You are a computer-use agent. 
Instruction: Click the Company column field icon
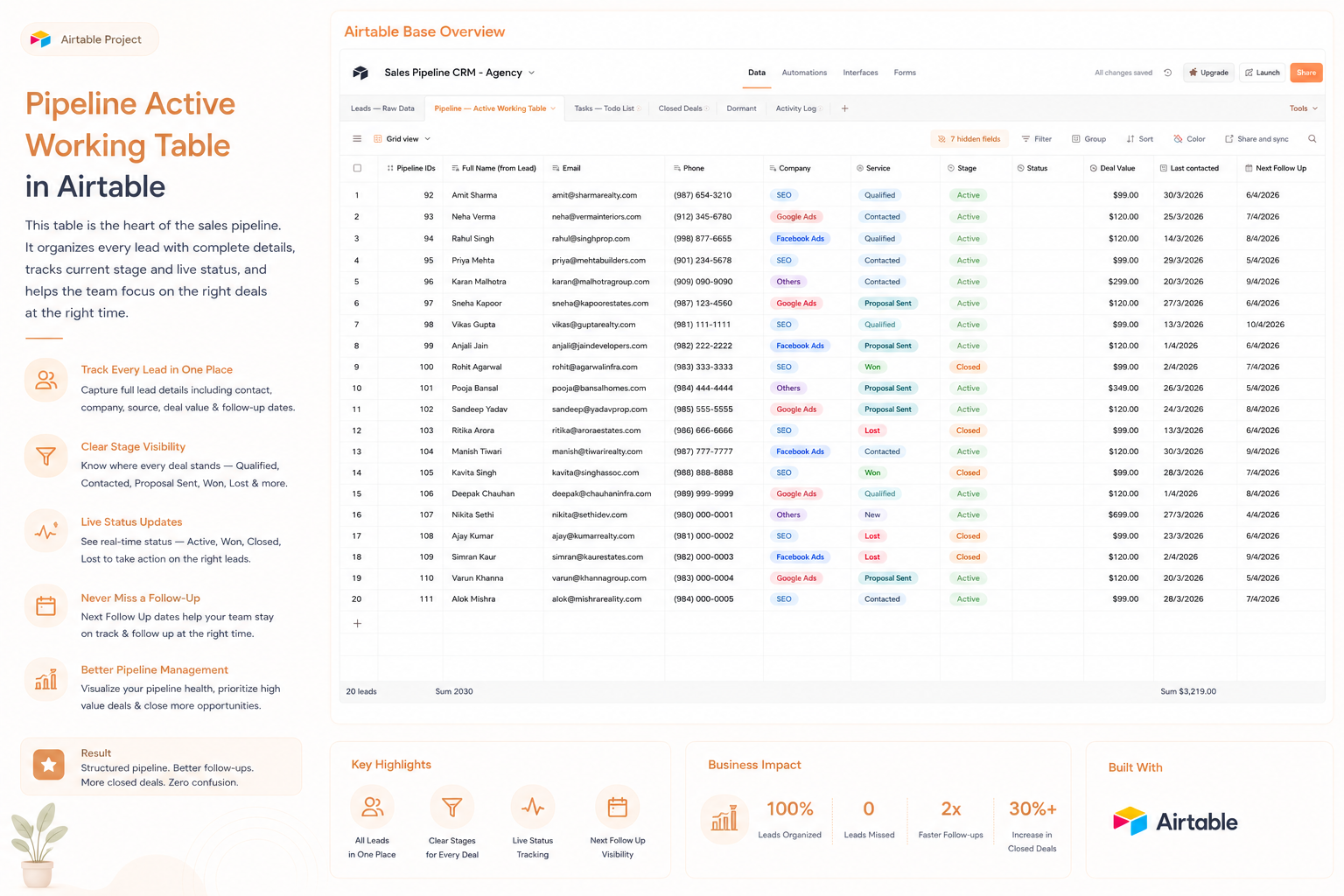tap(773, 168)
